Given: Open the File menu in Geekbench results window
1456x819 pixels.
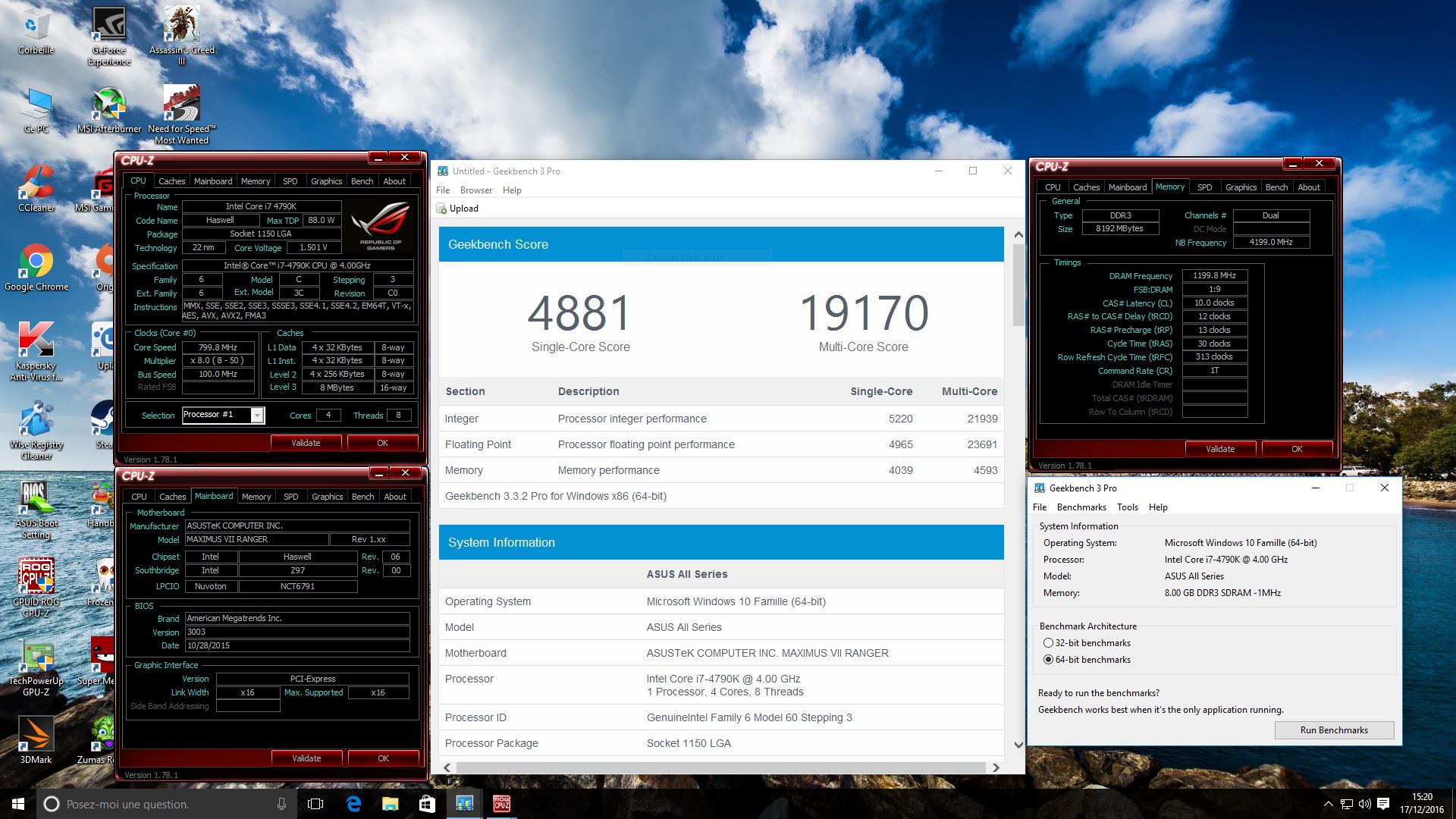Looking at the screenshot, I should [443, 190].
